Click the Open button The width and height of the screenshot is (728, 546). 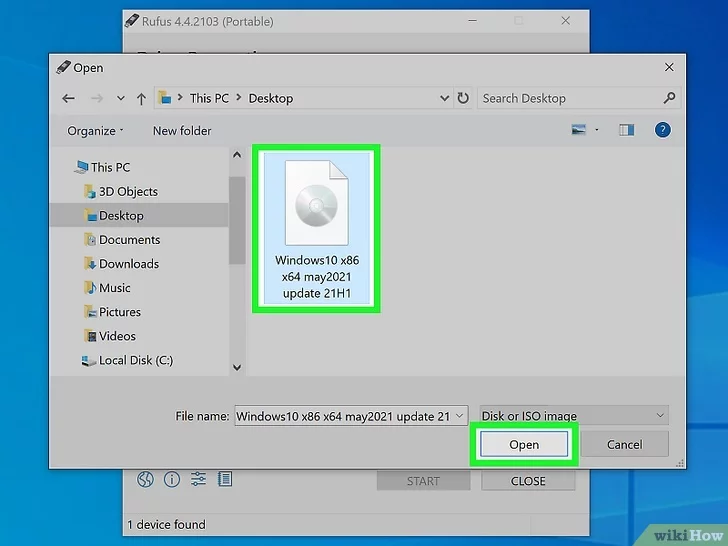[x=524, y=444]
